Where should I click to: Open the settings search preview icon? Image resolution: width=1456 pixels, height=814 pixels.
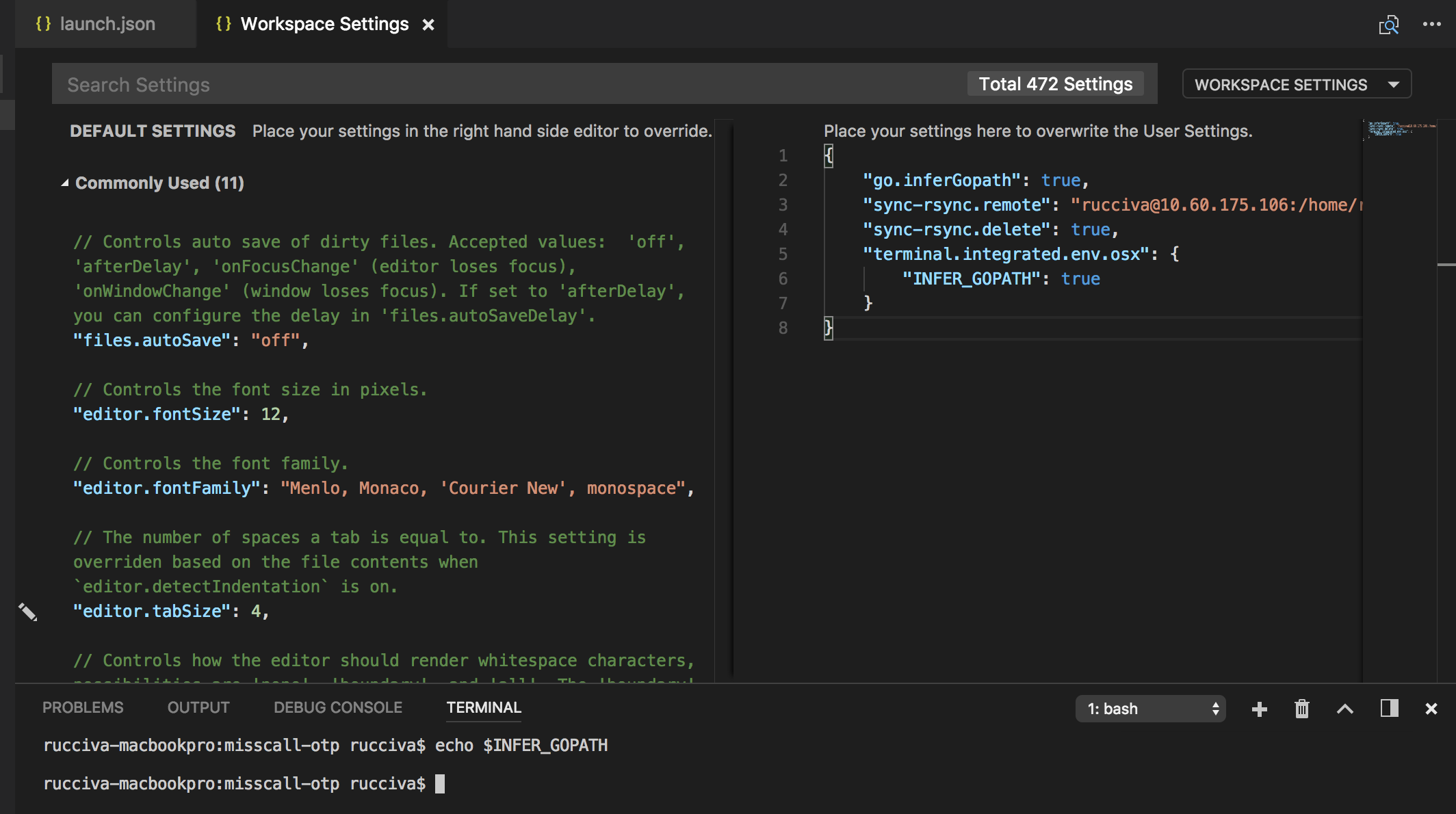pos(1389,24)
